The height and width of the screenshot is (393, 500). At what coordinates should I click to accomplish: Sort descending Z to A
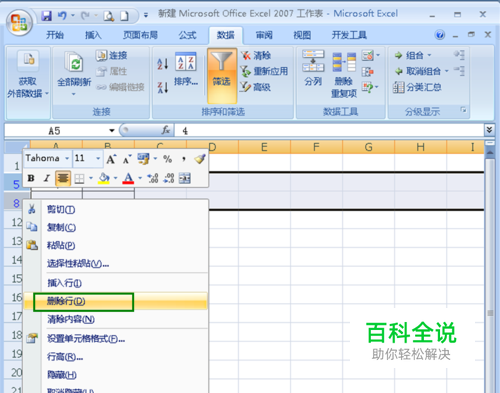[163, 87]
